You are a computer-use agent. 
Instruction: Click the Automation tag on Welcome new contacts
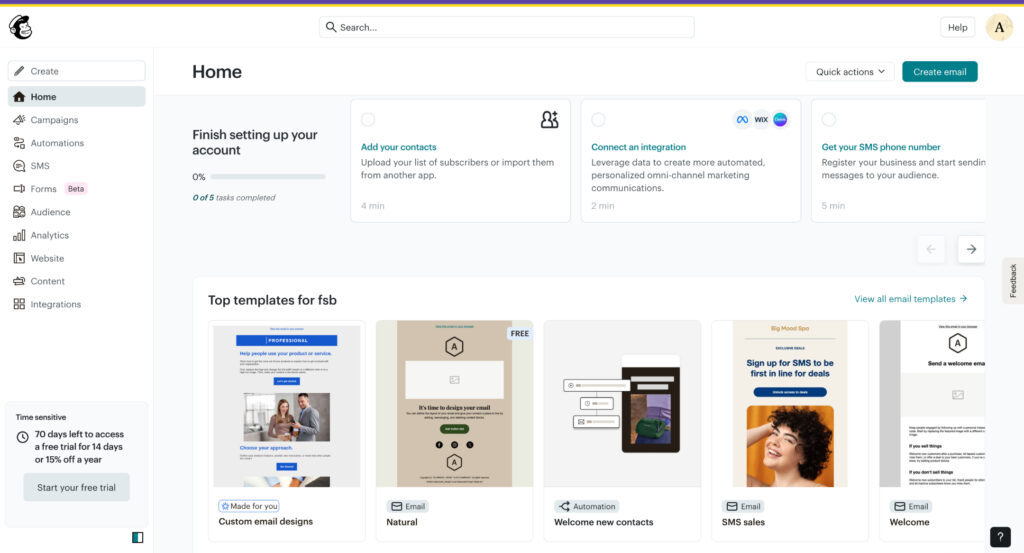pos(587,507)
